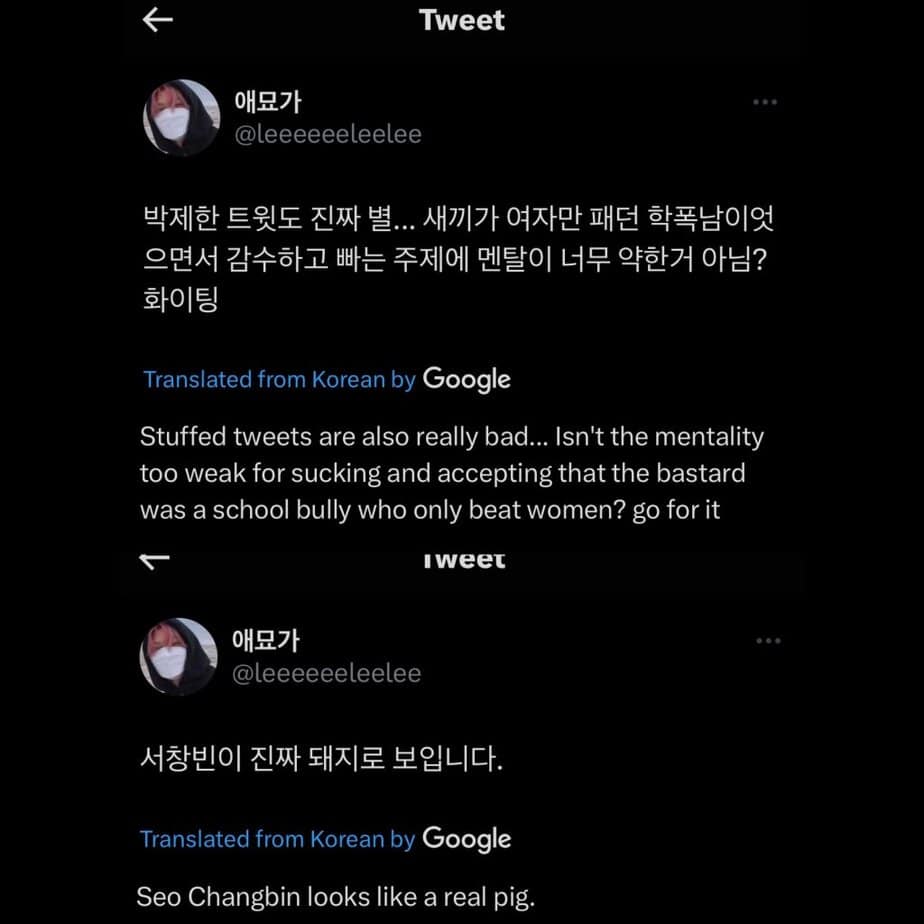The height and width of the screenshot is (924, 924).
Task: Click the back arrow beside the full Tweet header
Action: click(x=158, y=22)
